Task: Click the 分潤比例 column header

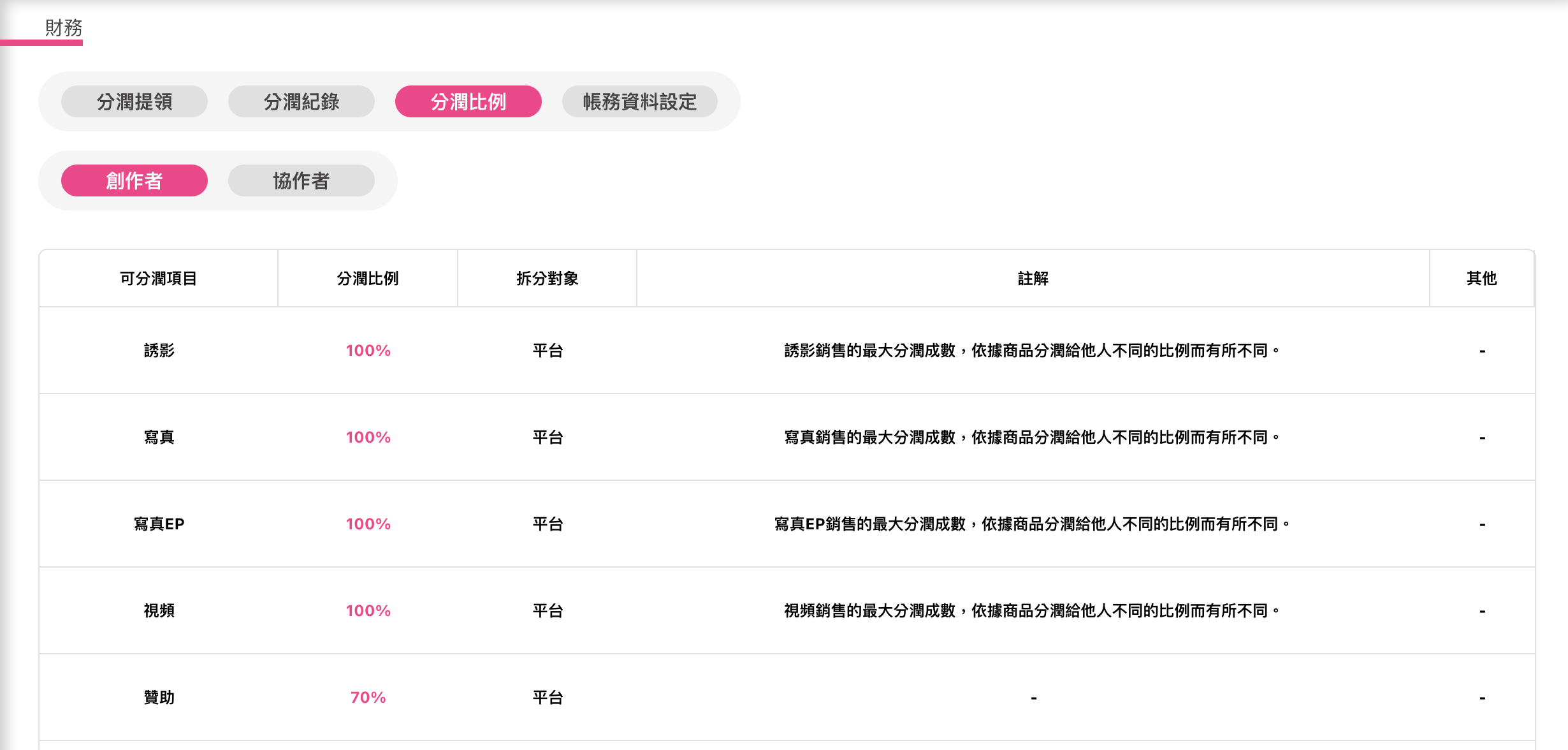Action: pyautogui.click(x=368, y=279)
